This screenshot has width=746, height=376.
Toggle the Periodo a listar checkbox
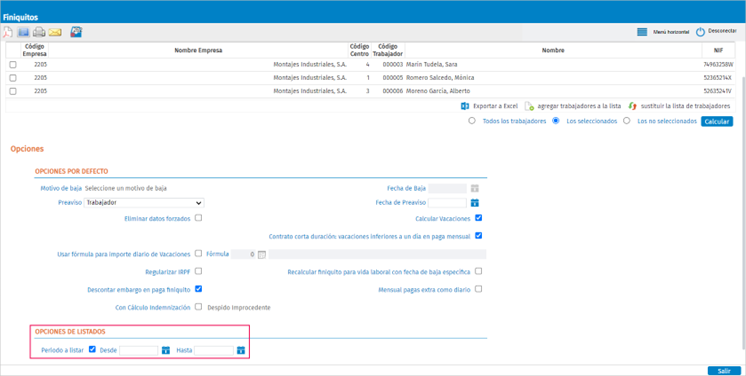[92, 349]
